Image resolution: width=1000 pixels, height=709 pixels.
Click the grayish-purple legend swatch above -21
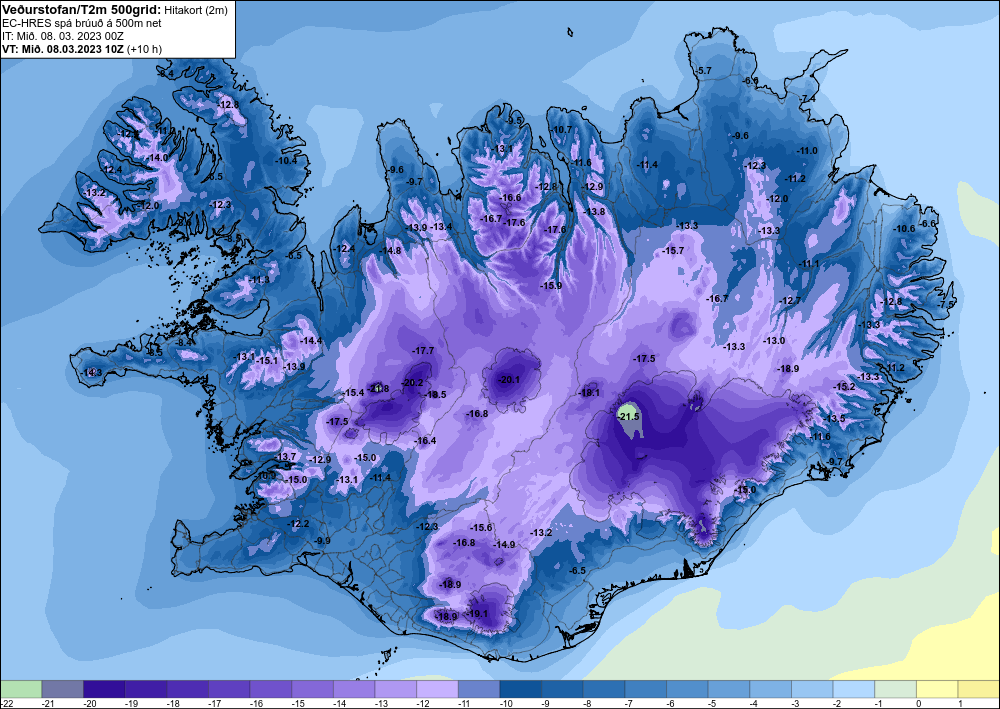coord(62,689)
